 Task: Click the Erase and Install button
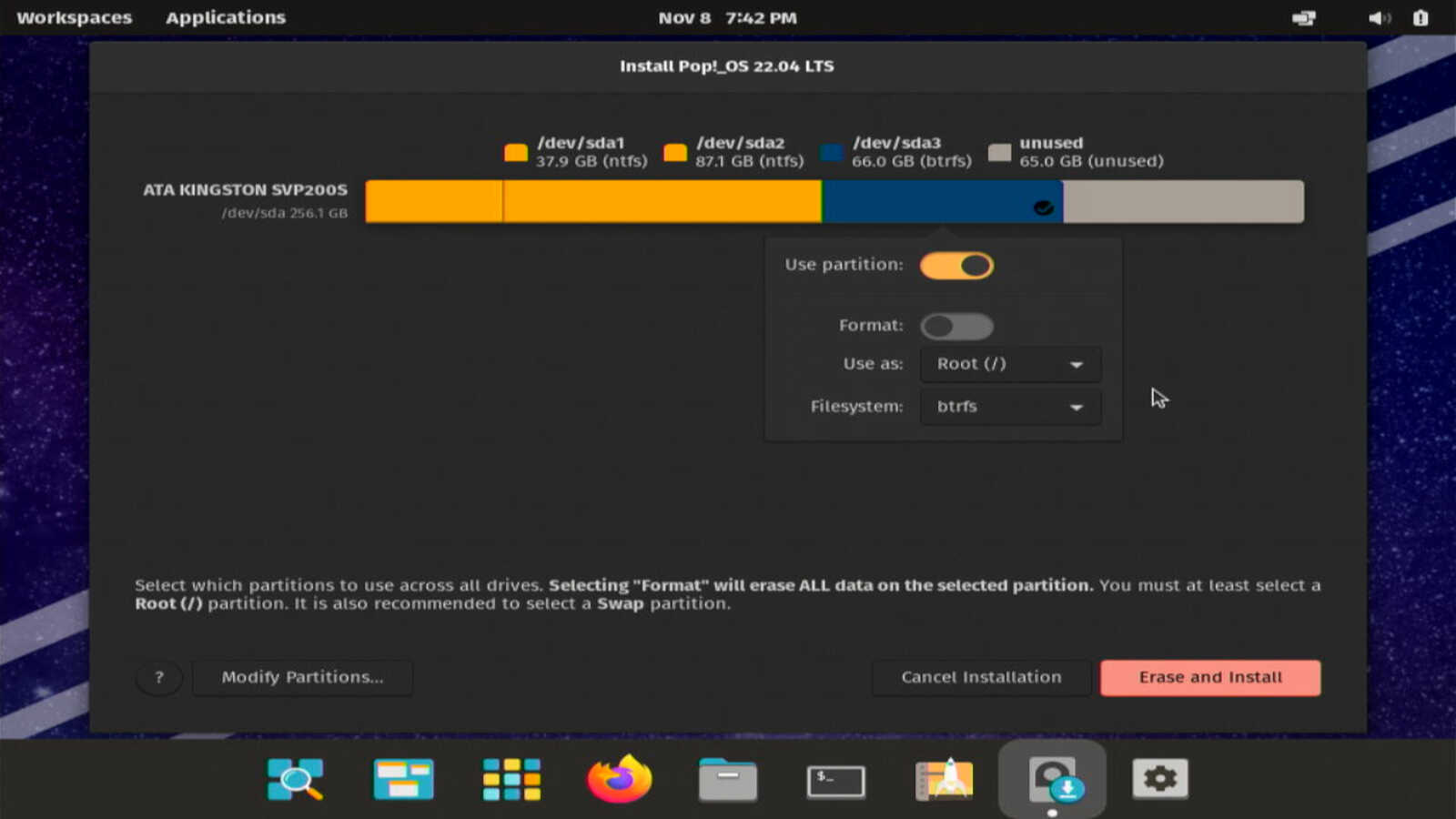pyautogui.click(x=1210, y=677)
